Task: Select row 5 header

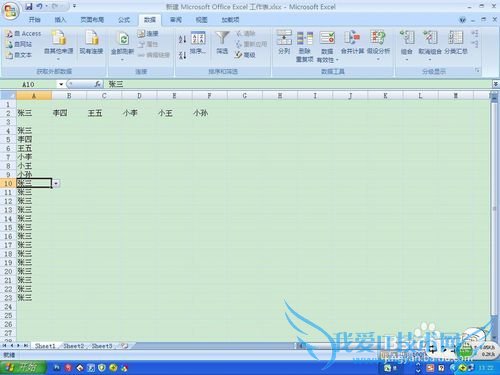Action: (8, 139)
